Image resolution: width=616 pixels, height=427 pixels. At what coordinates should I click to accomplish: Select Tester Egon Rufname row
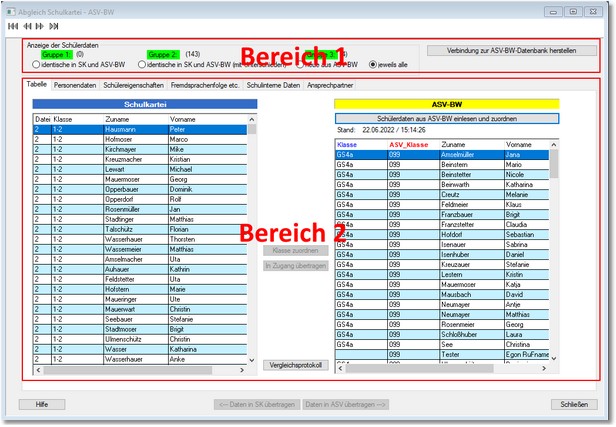click(x=442, y=354)
